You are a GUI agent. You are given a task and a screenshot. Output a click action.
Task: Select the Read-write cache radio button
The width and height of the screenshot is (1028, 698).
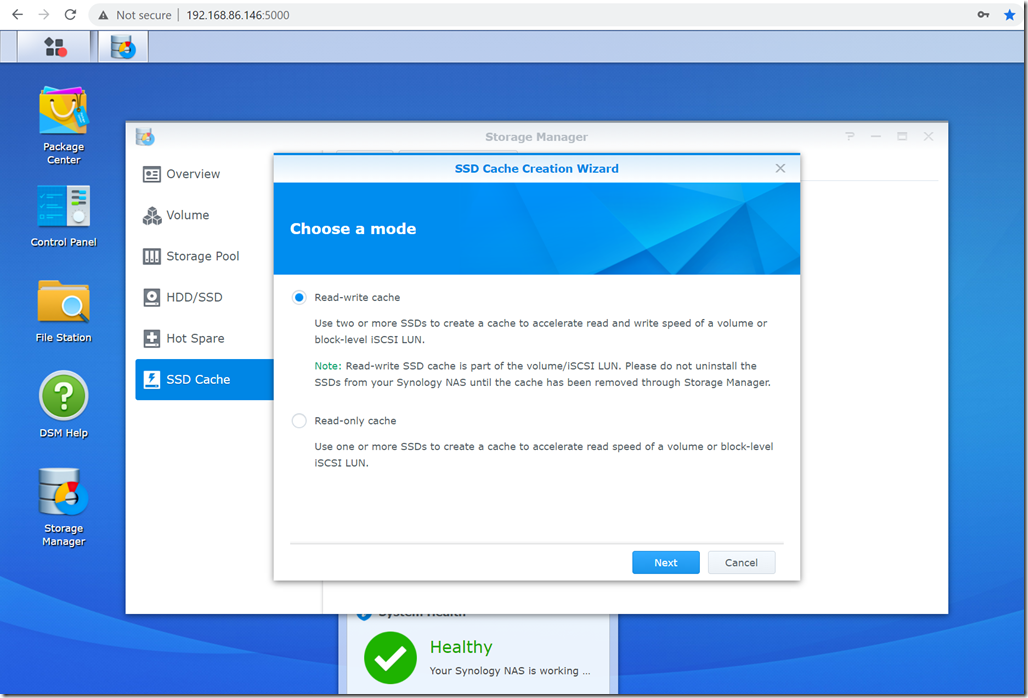[299, 298]
